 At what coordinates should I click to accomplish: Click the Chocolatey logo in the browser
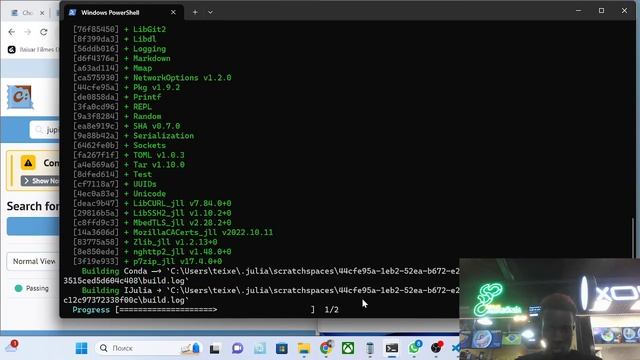click(20, 97)
